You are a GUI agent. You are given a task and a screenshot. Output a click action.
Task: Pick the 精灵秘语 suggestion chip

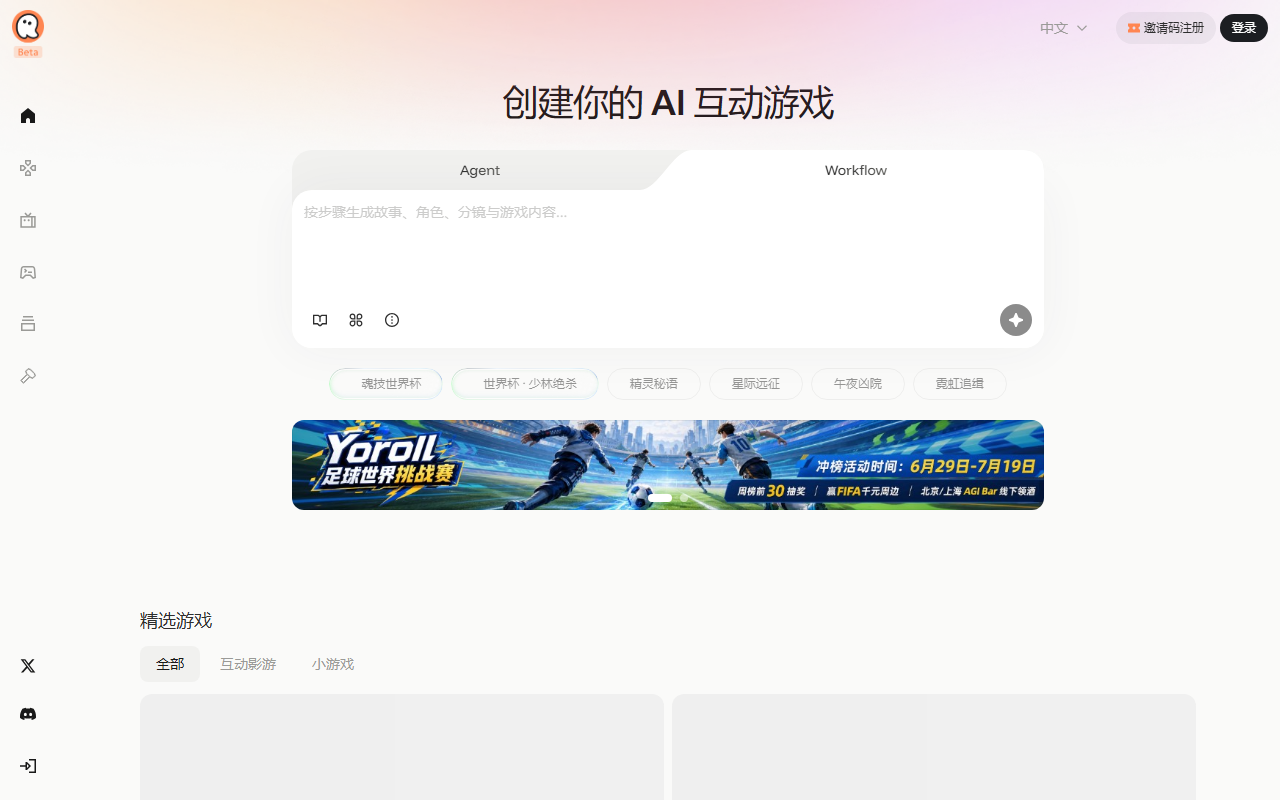point(654,384)
